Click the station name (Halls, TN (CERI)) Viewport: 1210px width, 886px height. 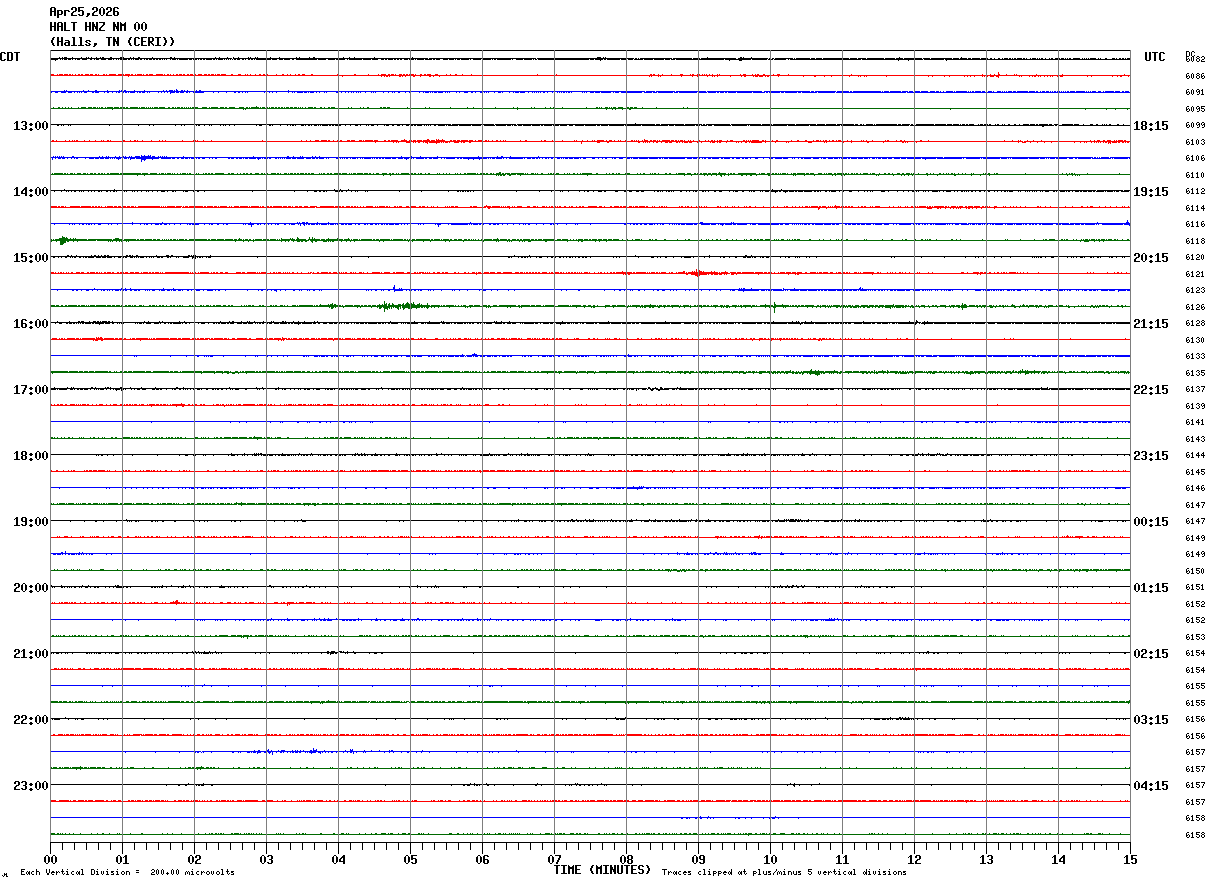click(112, 42)
